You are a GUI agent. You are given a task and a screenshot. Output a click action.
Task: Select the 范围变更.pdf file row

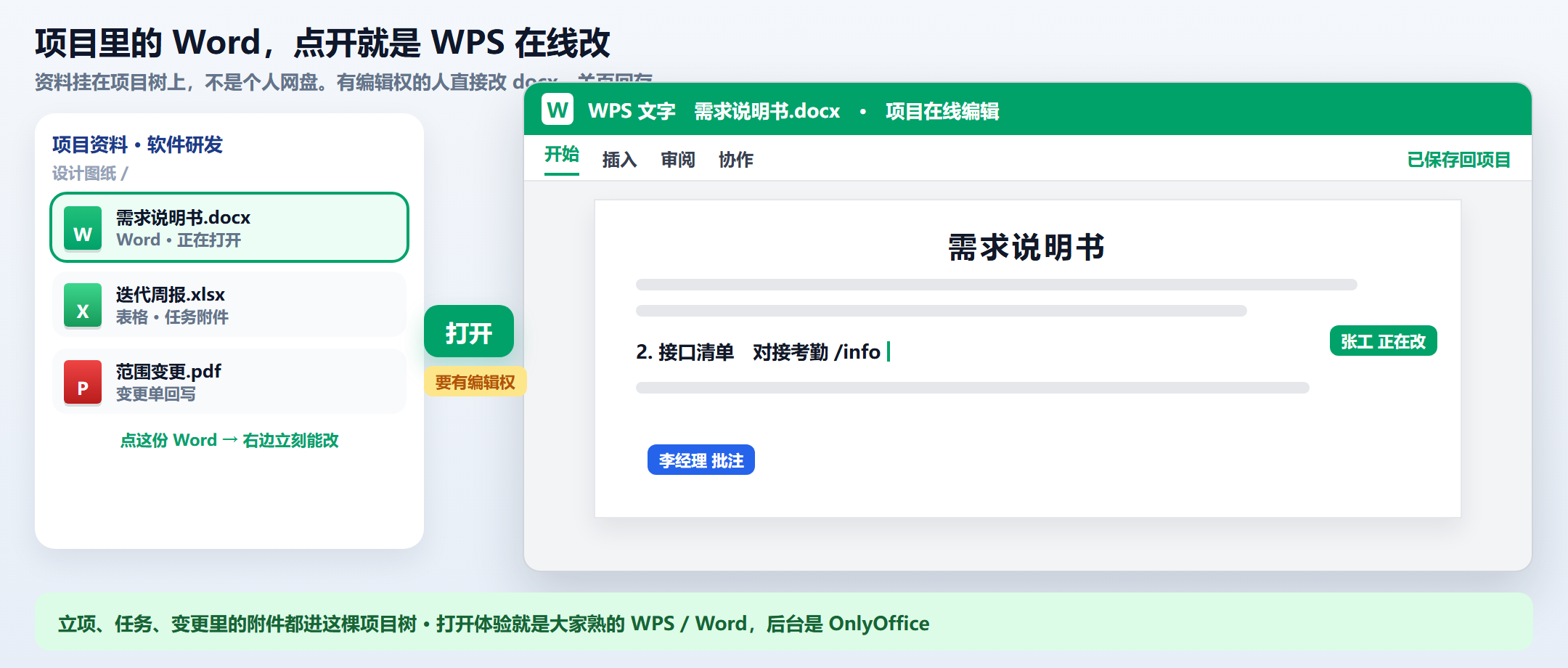click(229, 382)
